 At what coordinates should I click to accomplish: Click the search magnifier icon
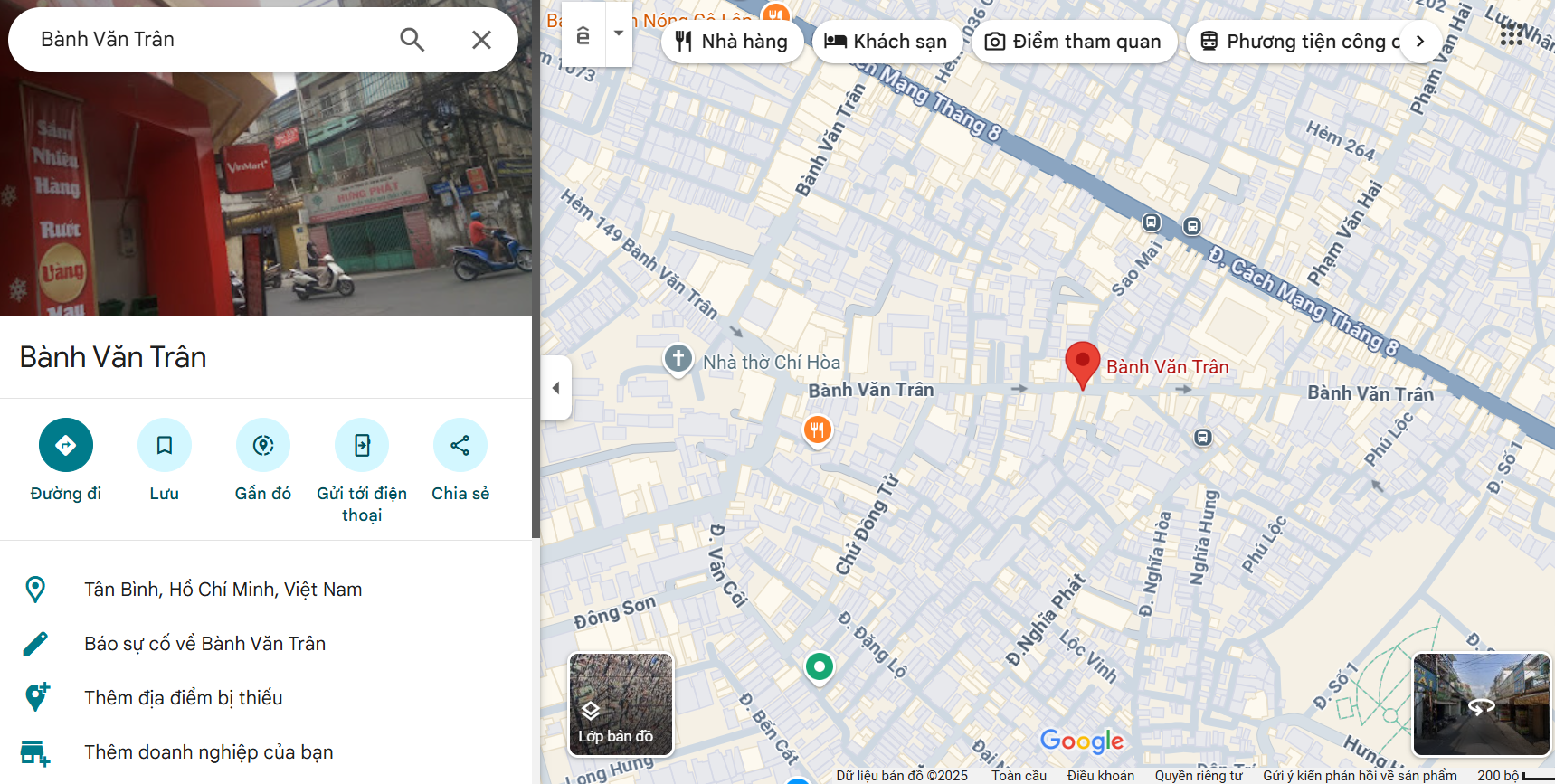click(412, 40)
